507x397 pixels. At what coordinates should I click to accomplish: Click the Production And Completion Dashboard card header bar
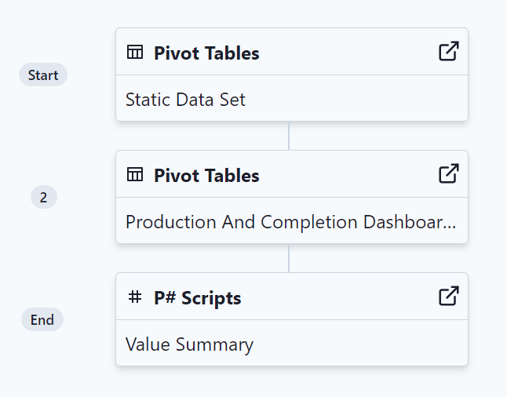[x=292, y=174]
